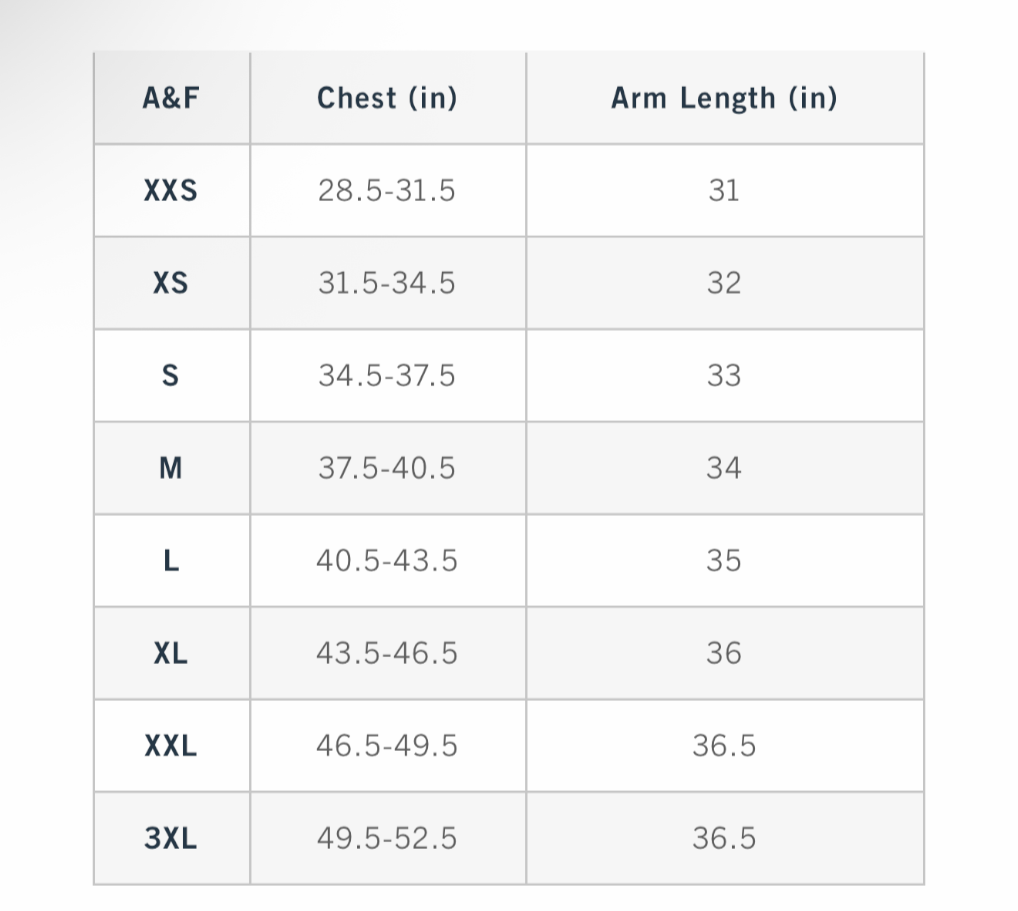Select the XXS size row label
This screenshot has width=1018, height=911.
point(171,190)
